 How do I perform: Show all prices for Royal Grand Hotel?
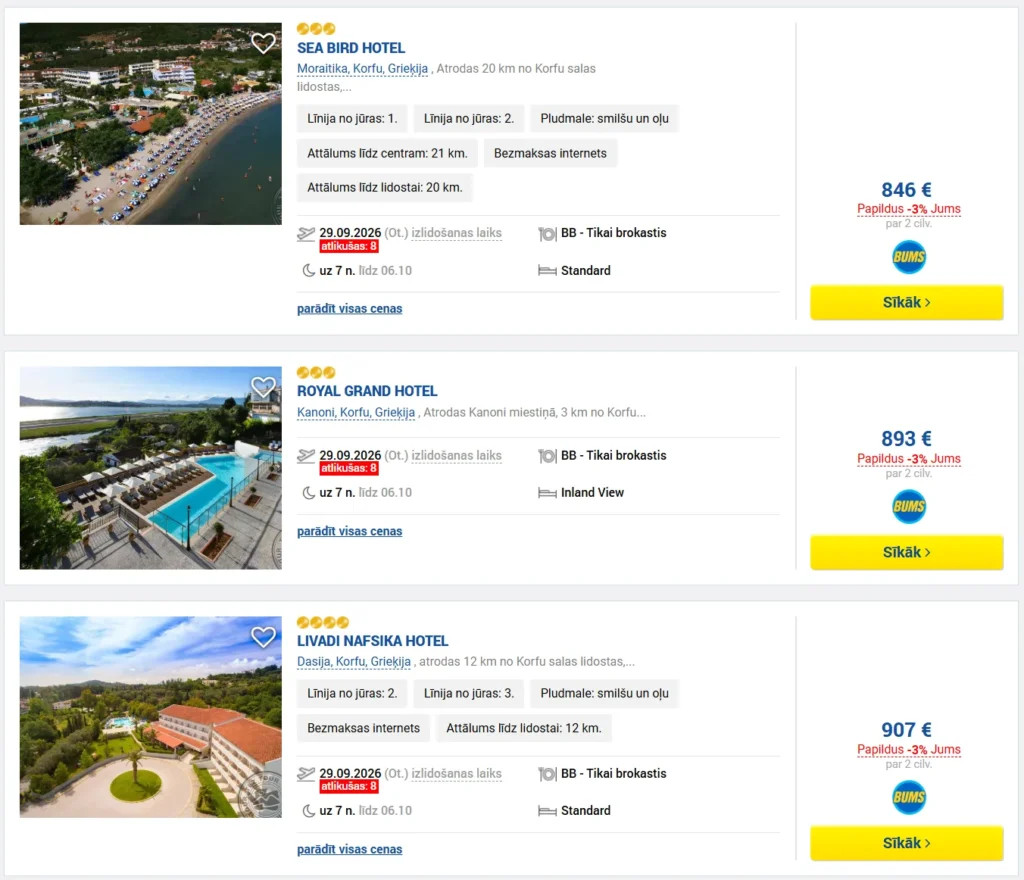(349, 531)
